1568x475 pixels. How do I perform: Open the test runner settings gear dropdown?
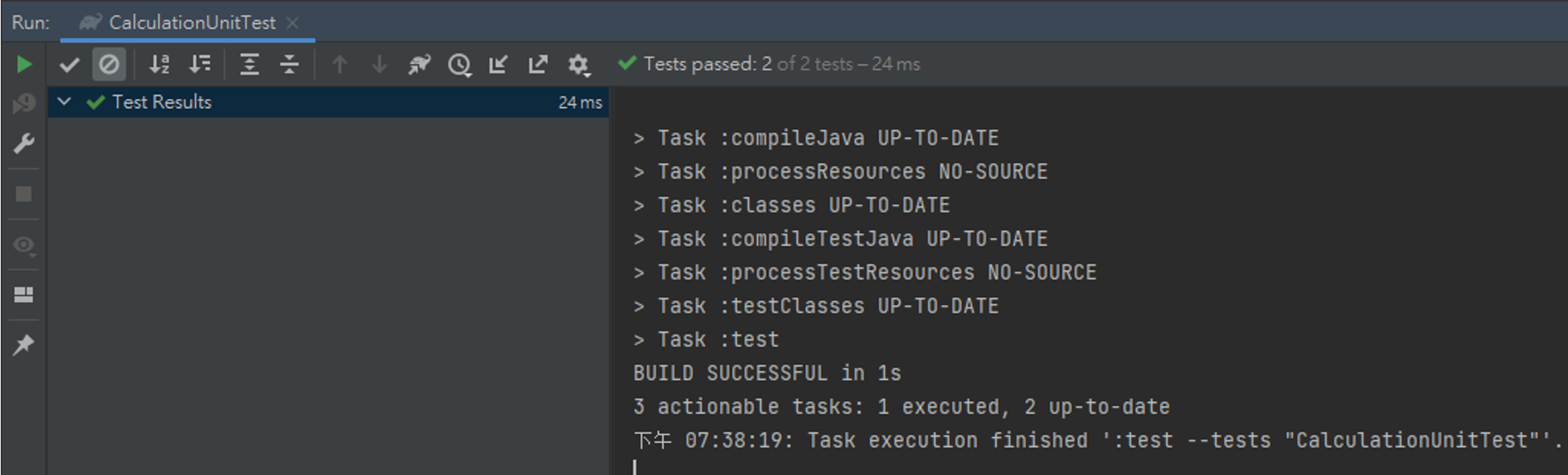[579, 64]
